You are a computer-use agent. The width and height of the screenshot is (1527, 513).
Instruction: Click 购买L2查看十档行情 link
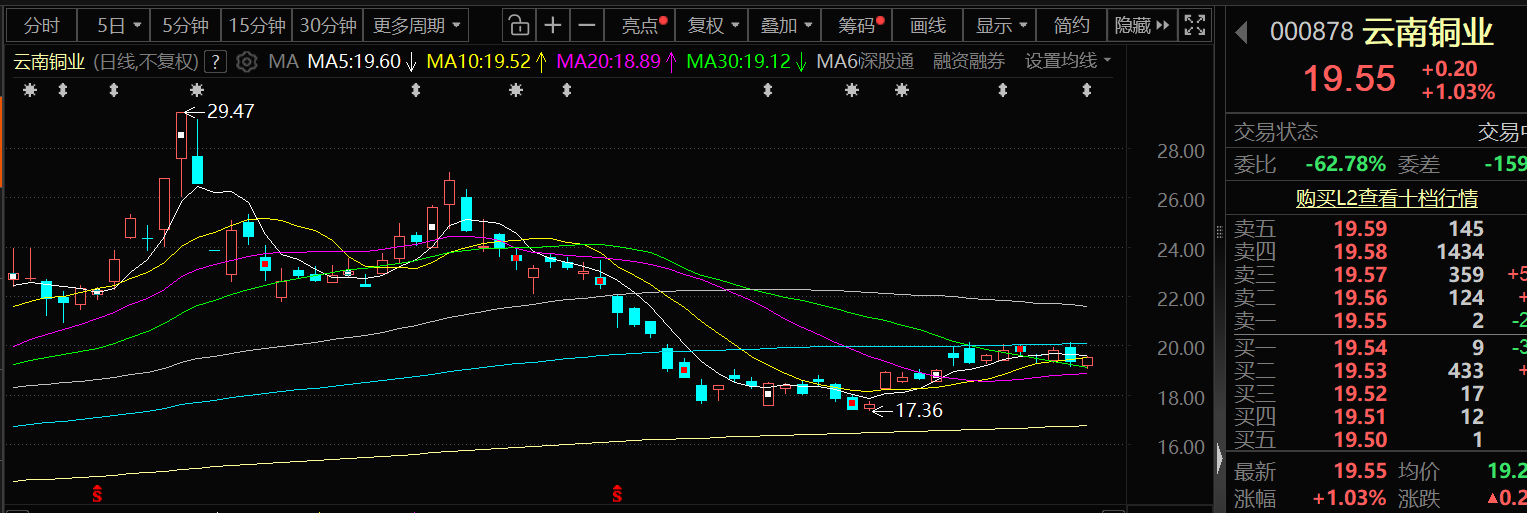(x=1386, y=199)
